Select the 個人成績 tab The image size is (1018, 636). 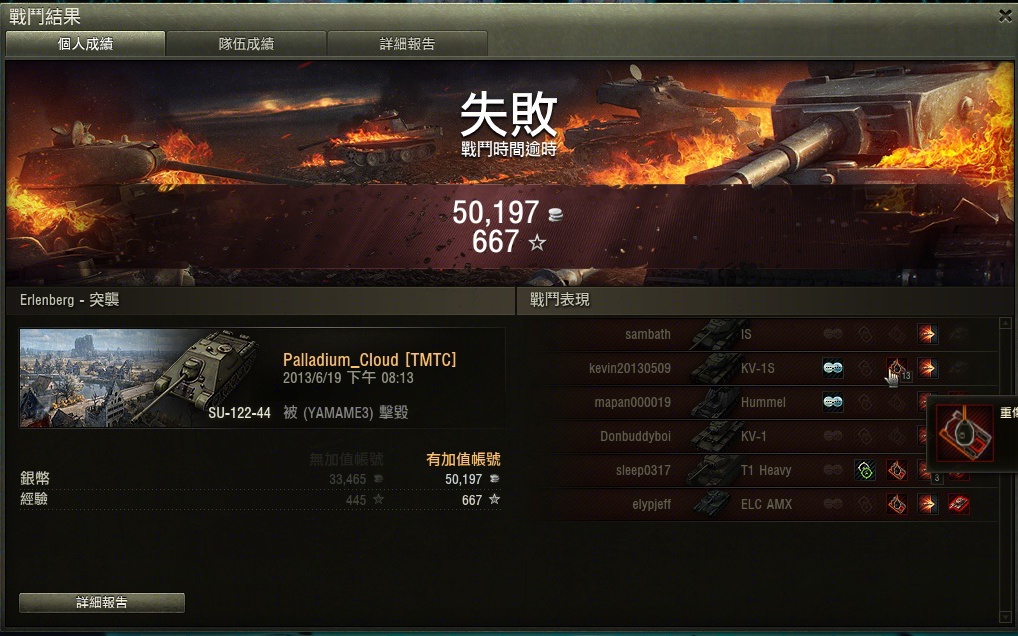85,43
